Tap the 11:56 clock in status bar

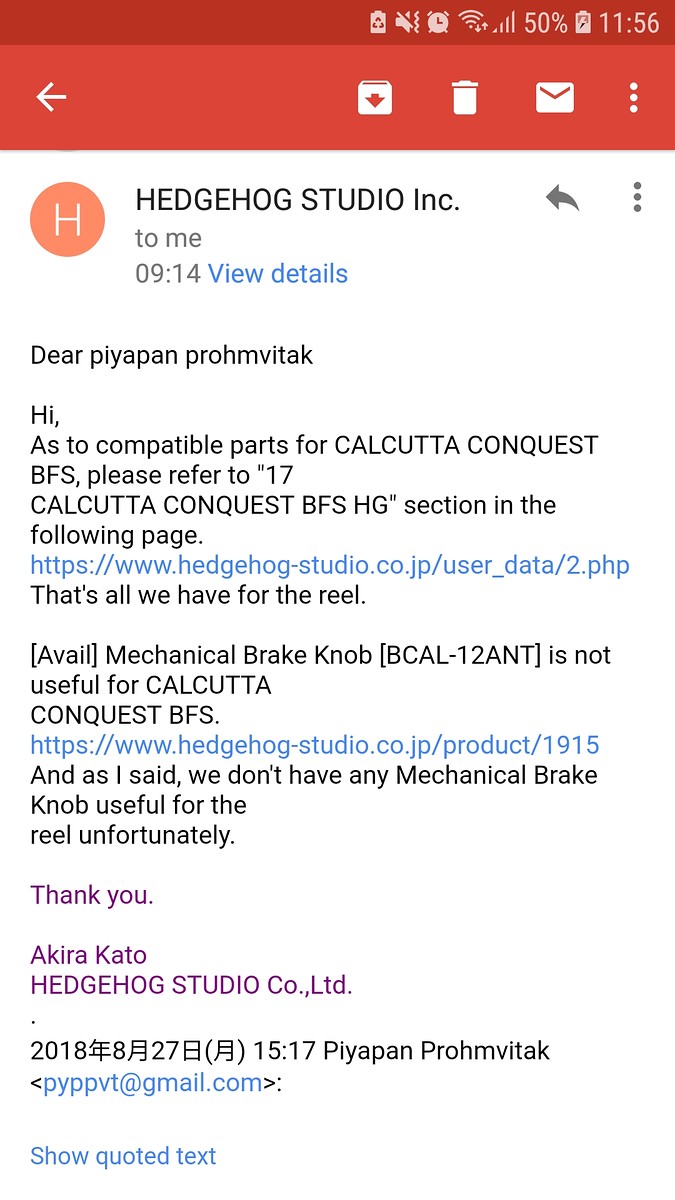(x=629, y=22)
